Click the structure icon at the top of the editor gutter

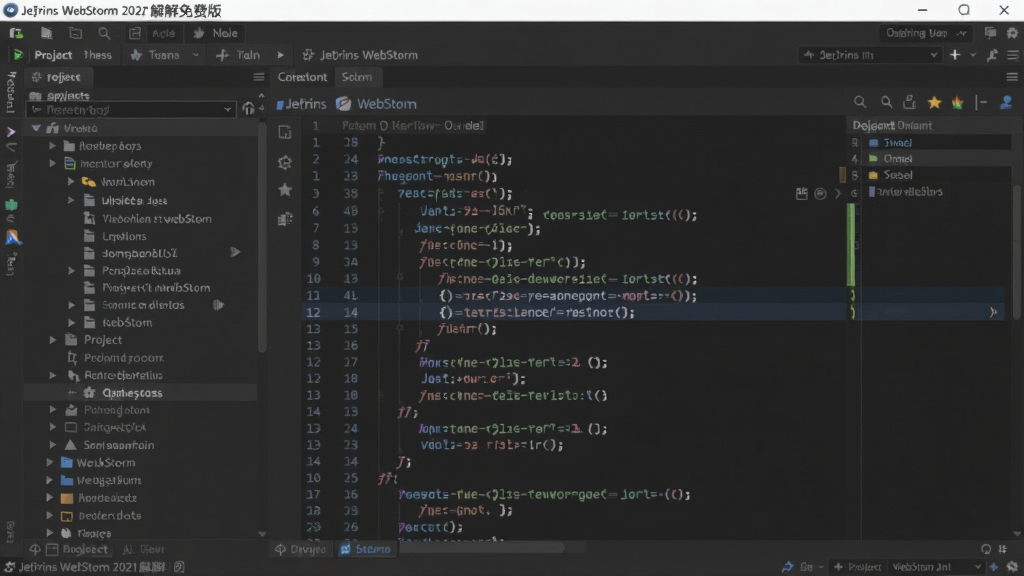(285, 133)
